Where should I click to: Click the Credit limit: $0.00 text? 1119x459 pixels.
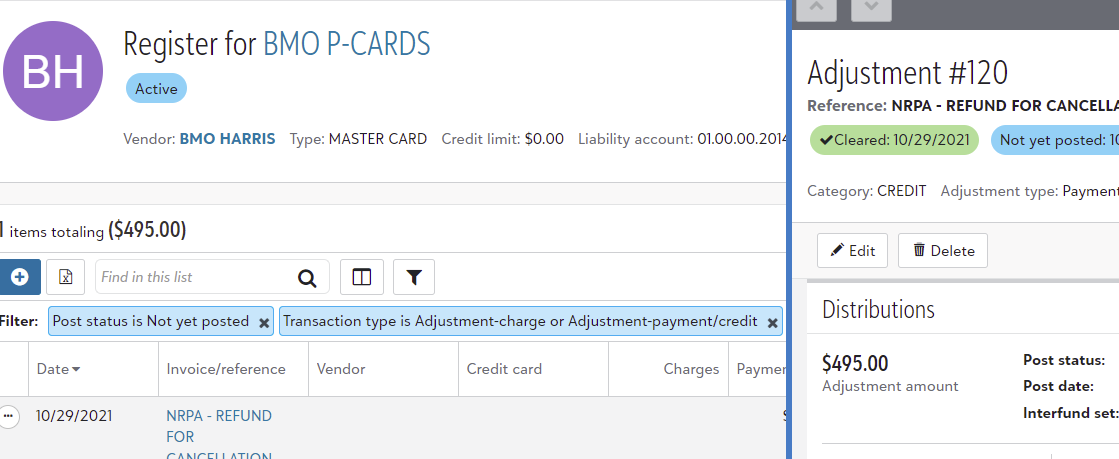tap(502, 138)
